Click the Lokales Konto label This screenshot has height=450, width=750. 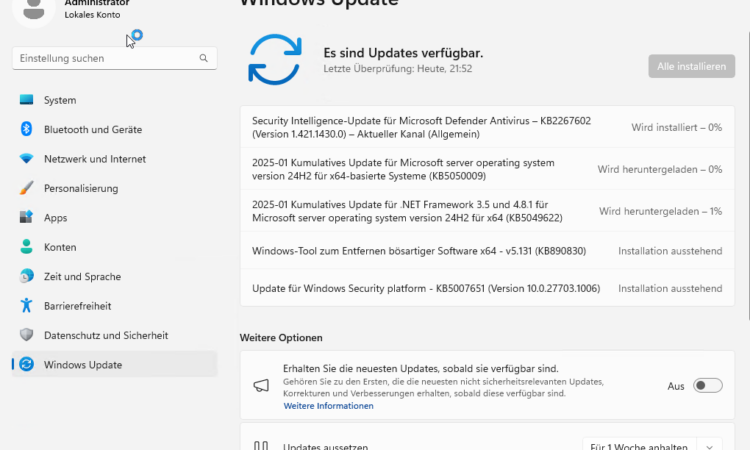pyautogui.click(x=92, y=15)
